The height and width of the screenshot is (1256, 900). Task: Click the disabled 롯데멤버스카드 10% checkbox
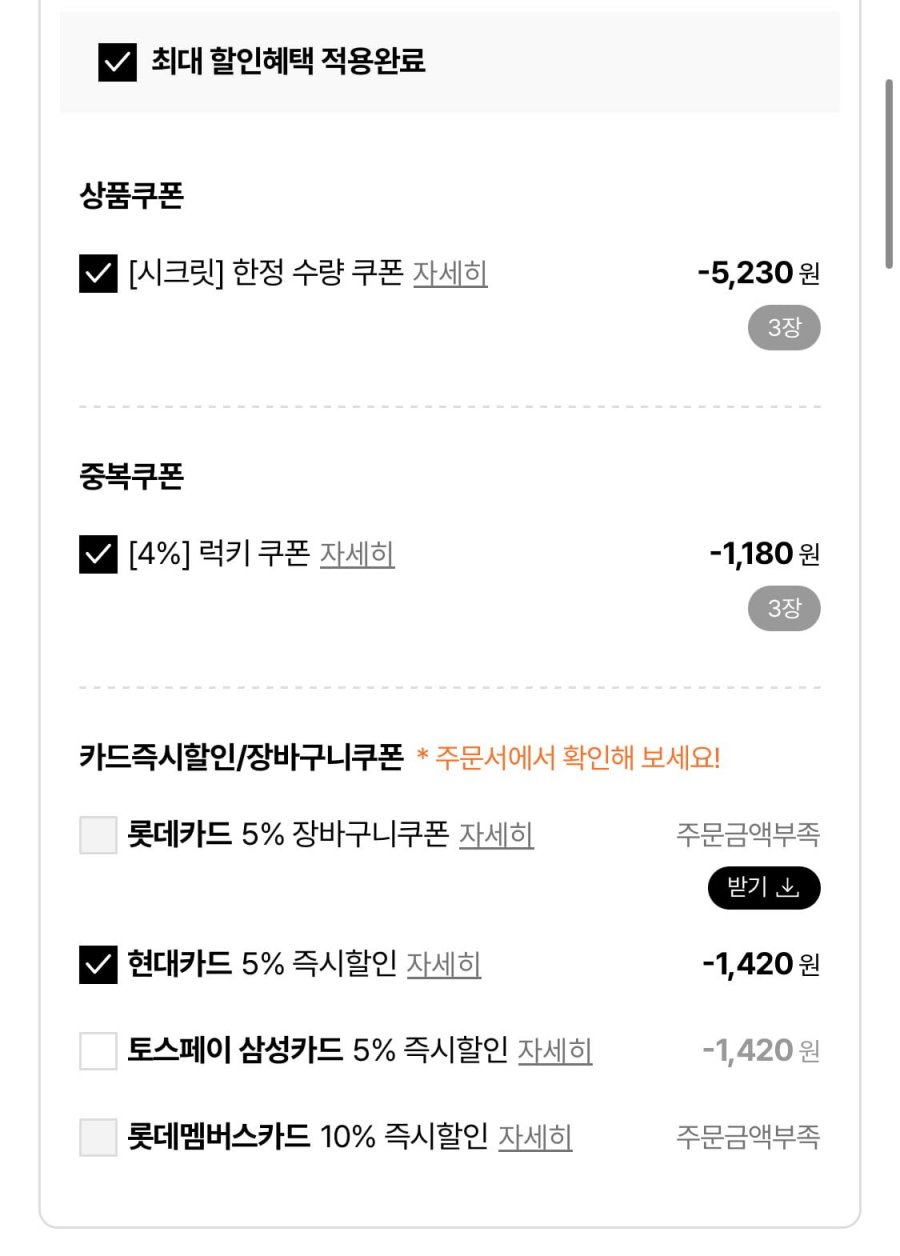[x=98, y=1137]
